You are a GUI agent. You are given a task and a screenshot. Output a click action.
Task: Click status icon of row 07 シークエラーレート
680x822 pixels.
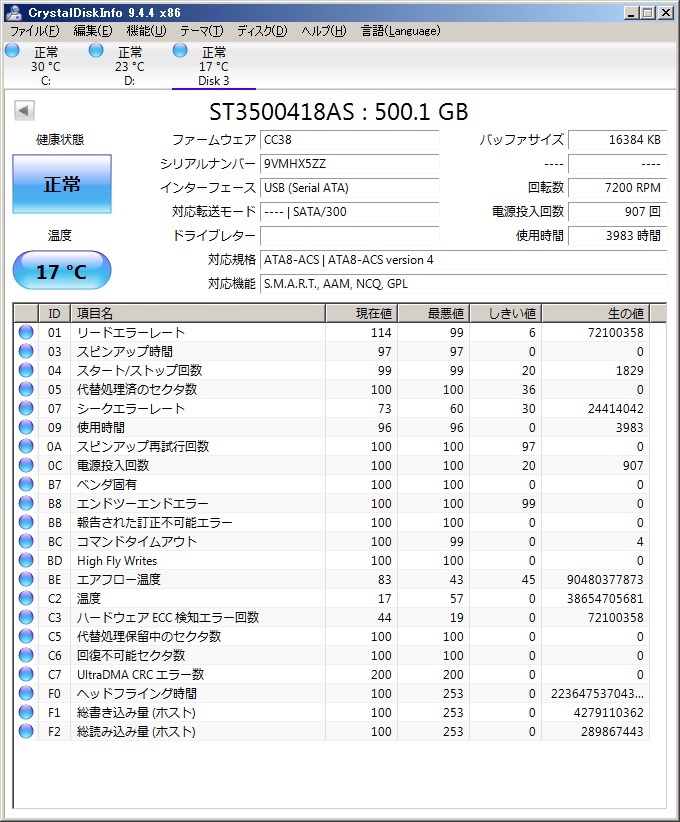[x=26, y=408]
